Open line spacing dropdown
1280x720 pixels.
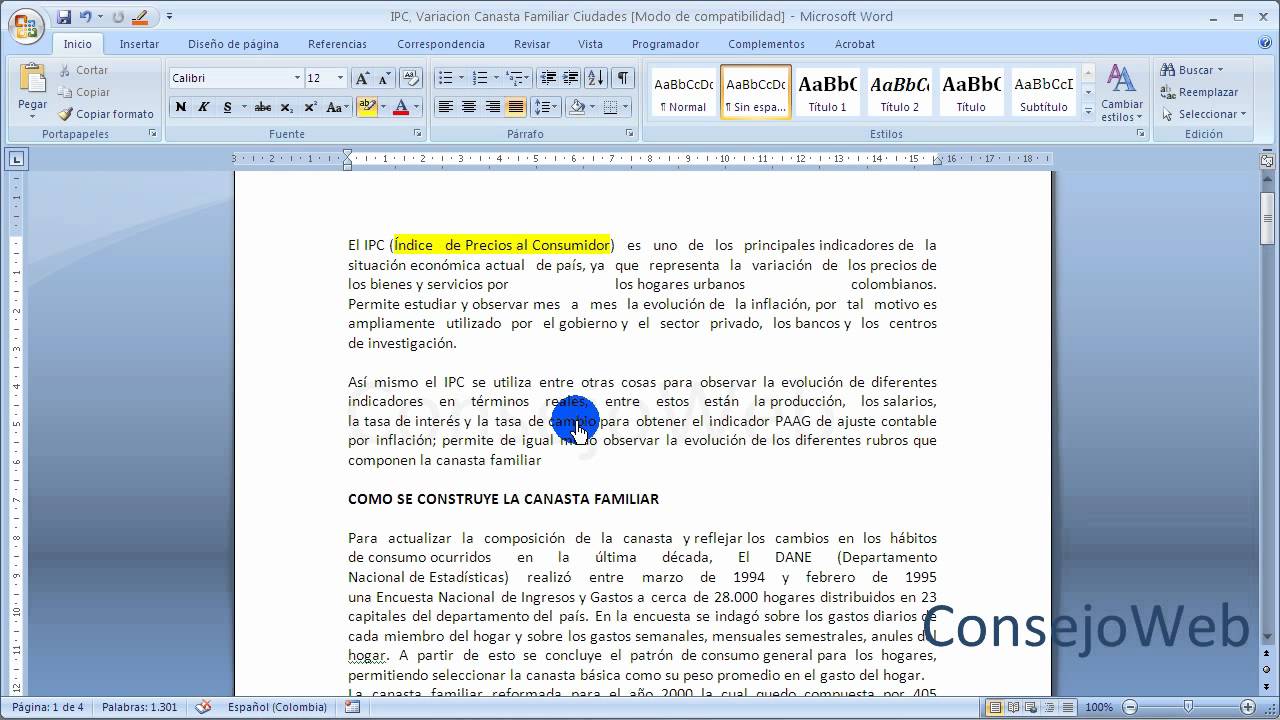pyautogui.click(x=546, y=107)
